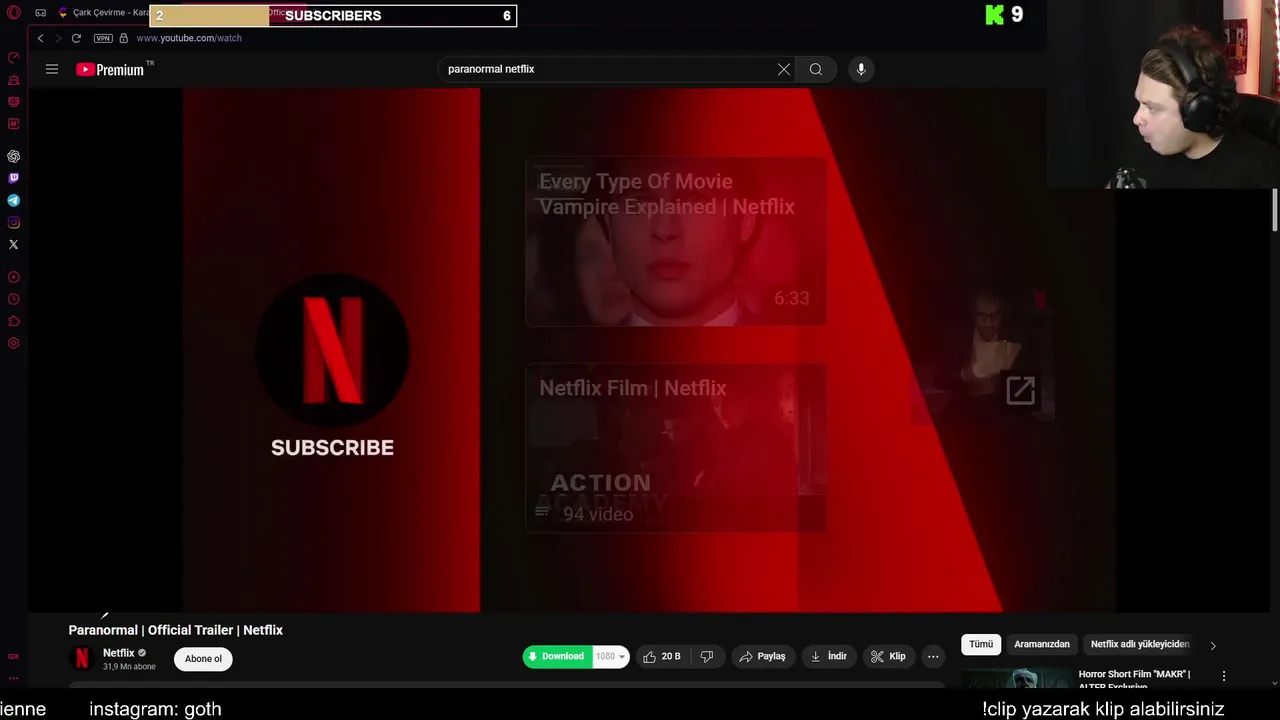Click the green Download button
This screenshot has width=1280, height=720.
coord(558,656)
